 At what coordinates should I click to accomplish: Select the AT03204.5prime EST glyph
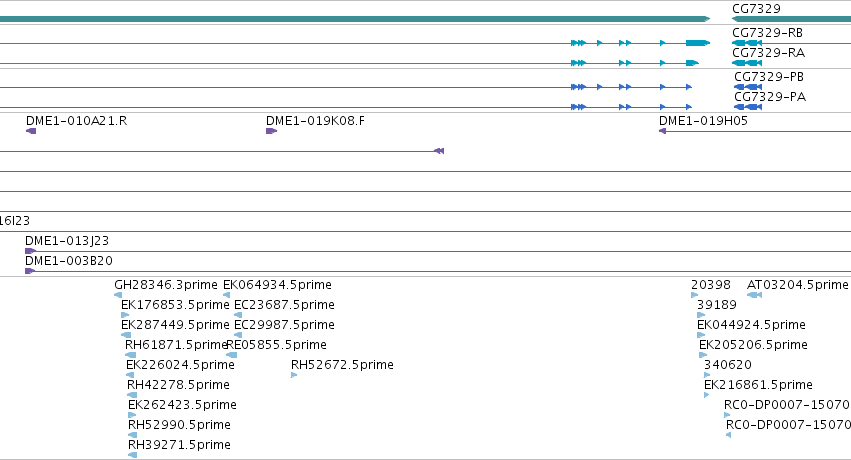pos(754,295)
